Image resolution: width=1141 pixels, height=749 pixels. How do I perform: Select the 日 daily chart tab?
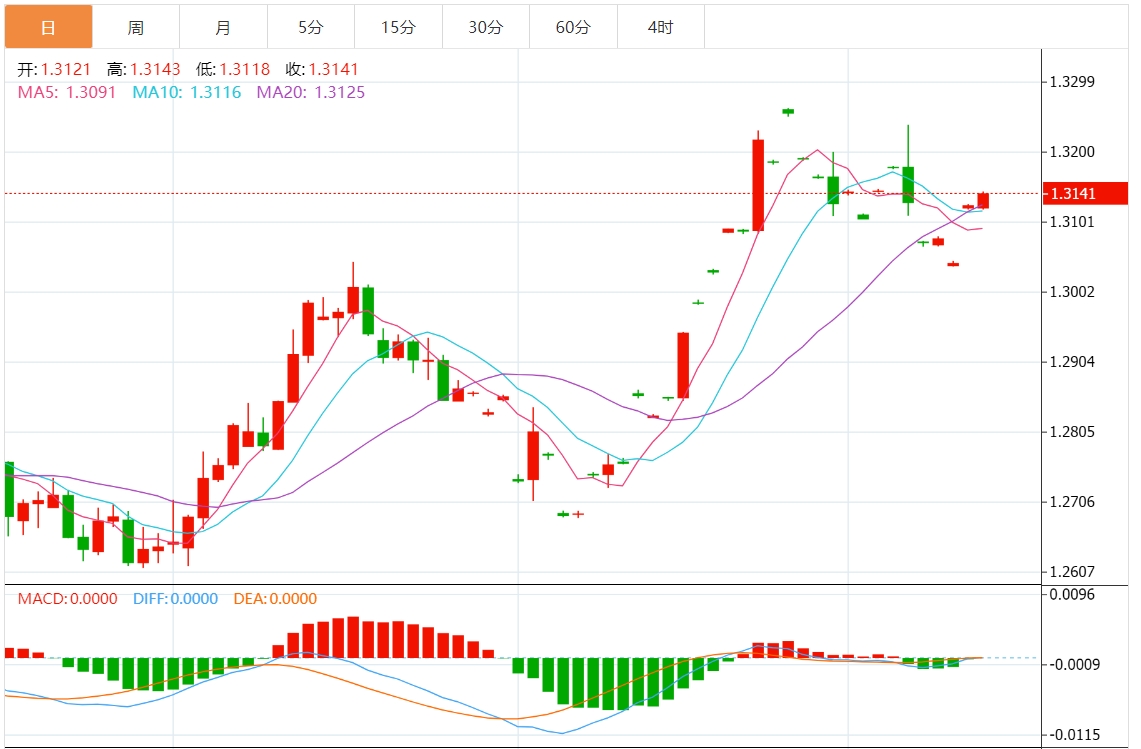pyautogui.click(x=49, y=27)
